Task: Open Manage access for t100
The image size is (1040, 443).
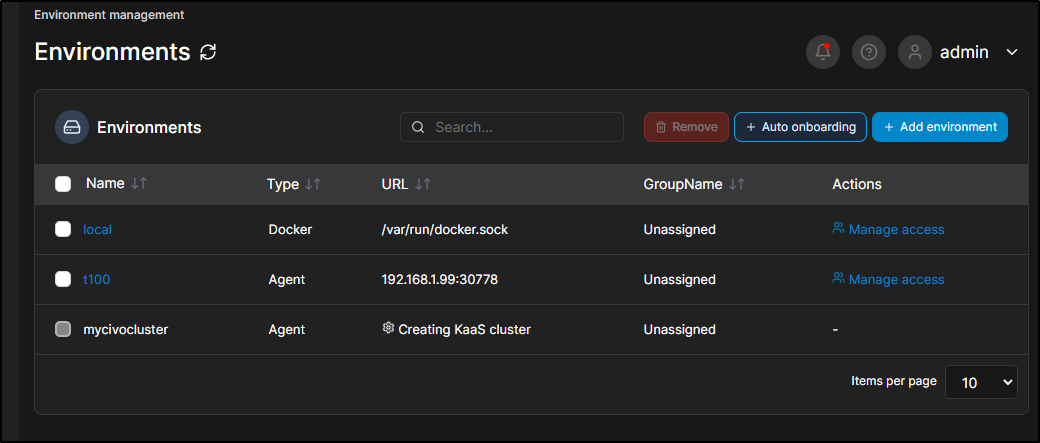Action: (x=888, y=279)
